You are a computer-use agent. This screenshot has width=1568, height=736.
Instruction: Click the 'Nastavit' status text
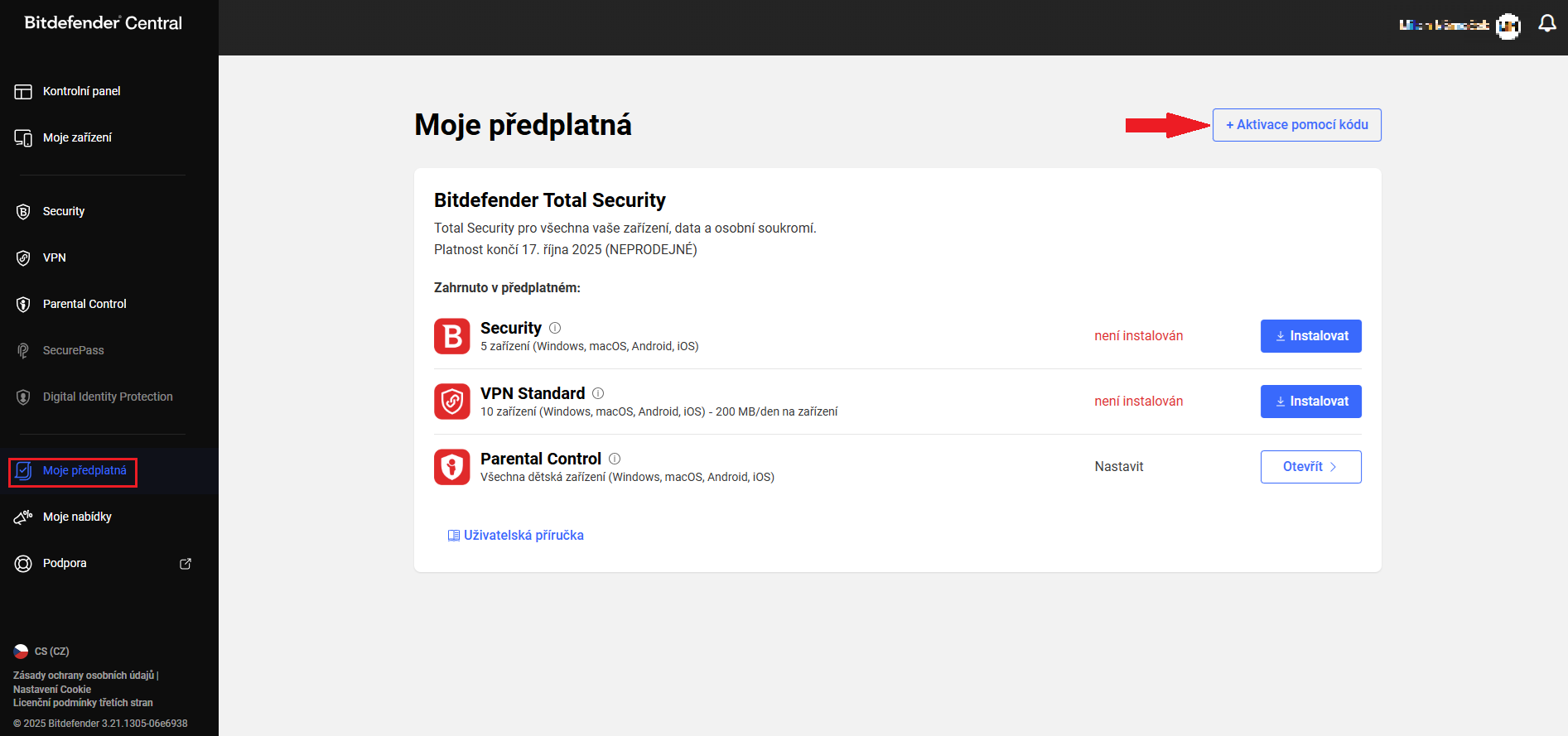tap(1119, 467)
